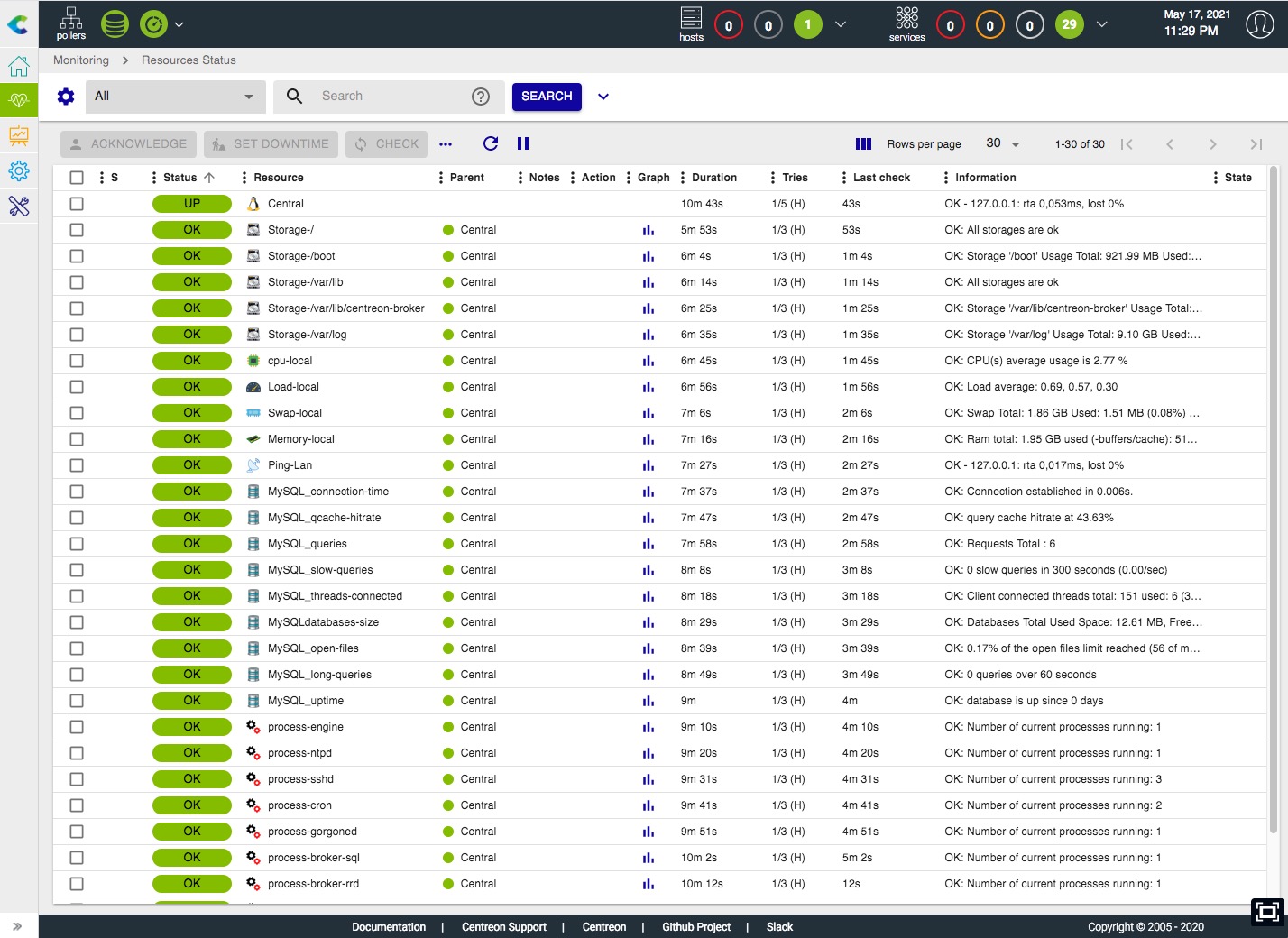Expand search criteria chevron next to Search
This screenshot has width=1288, height=938.
pos(603,97)
